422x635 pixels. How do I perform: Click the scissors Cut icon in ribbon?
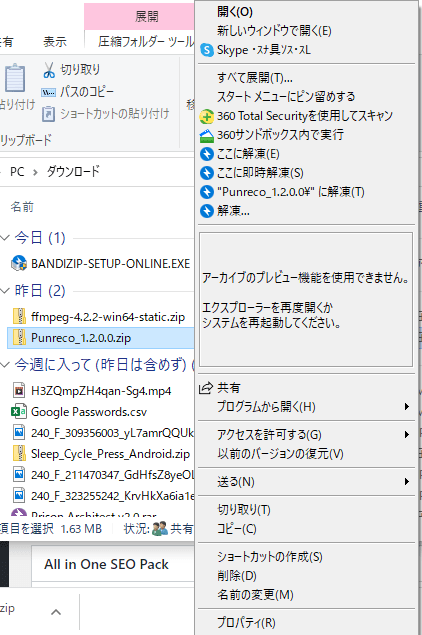coord(49,70)
